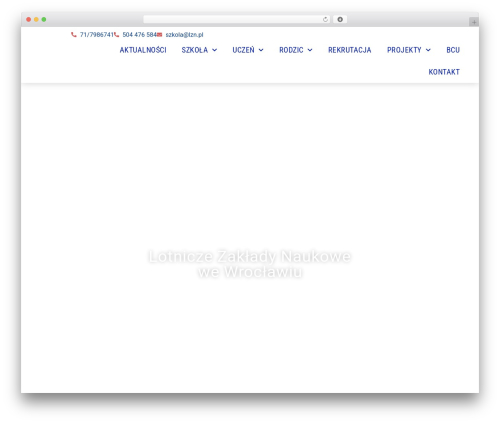Call the 71/7986741 phone number link
This screenshot has height=423, width=500.
(x=96, y=35)
